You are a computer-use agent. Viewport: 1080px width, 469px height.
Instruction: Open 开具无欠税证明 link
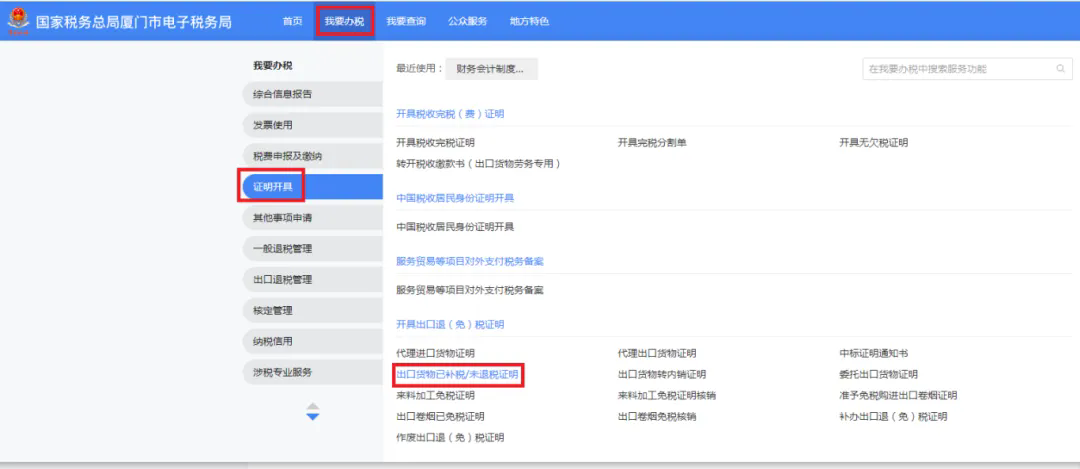(x=873, y=143)
